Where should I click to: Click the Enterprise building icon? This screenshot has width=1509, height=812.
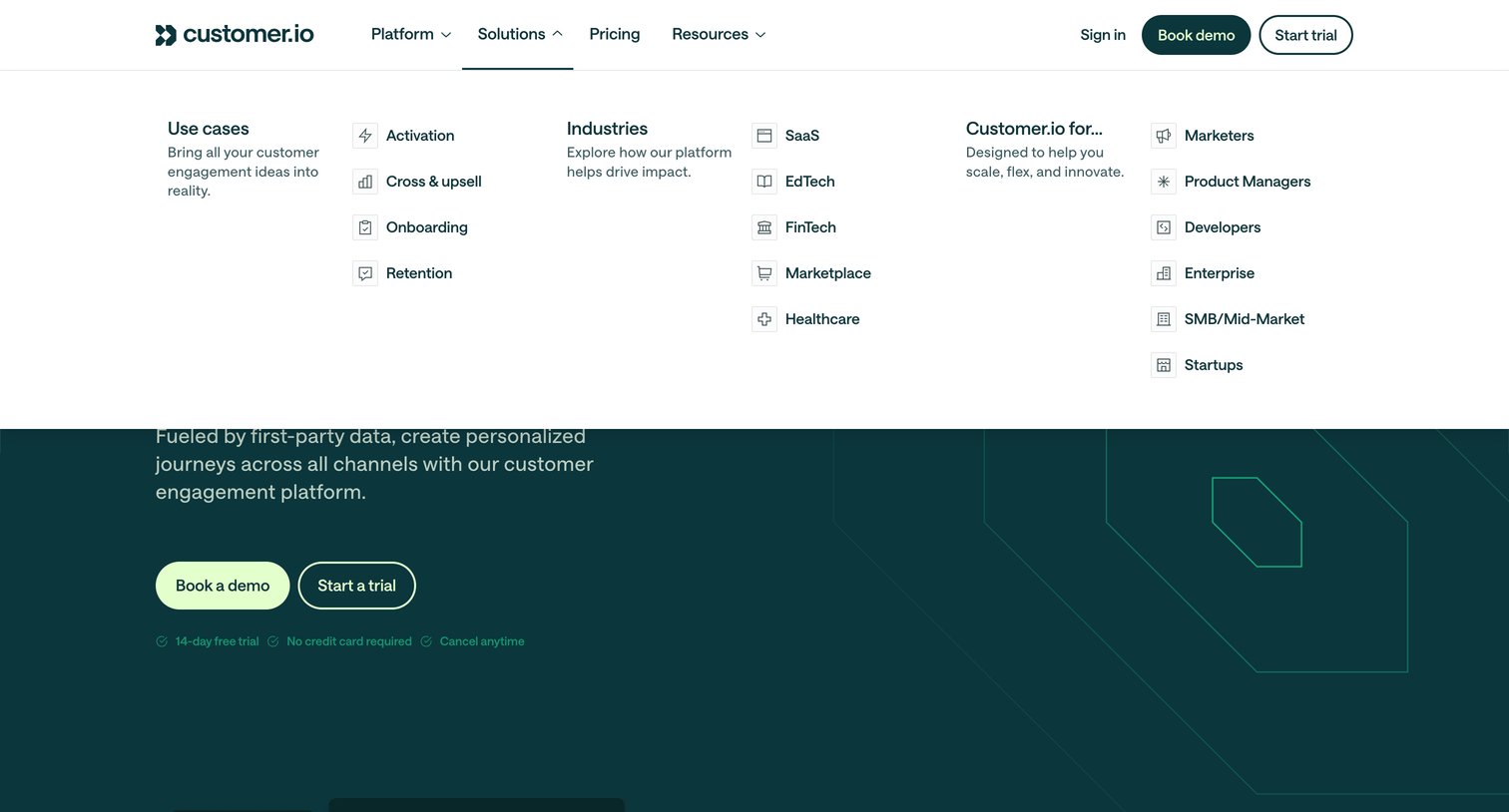pyautogui.click(x=1164, y=273)
